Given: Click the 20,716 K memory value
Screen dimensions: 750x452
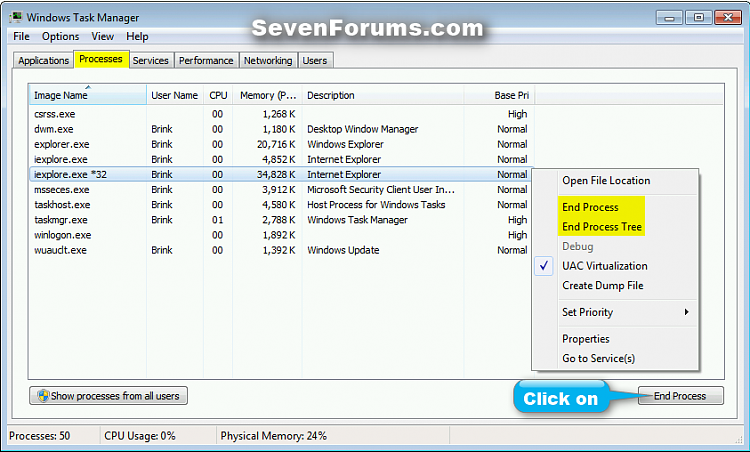Looking at the screenshot, I should [x=276, y=144].
